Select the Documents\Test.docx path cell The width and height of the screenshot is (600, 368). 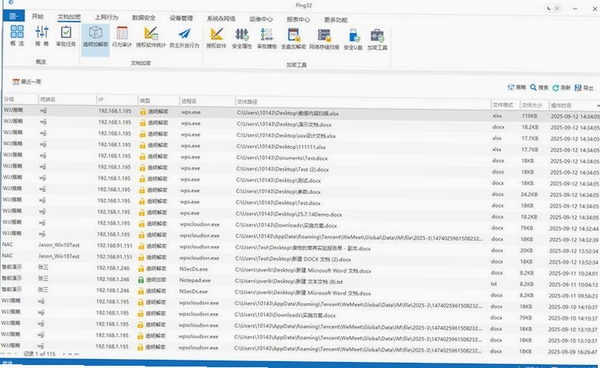click(x=282, y=158)
